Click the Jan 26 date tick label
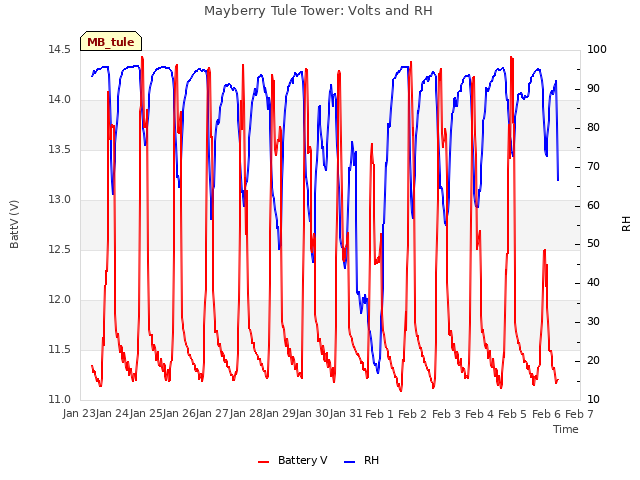Viewport: 640px width, 480px height. pyautogui.click(x=179, y=414)
